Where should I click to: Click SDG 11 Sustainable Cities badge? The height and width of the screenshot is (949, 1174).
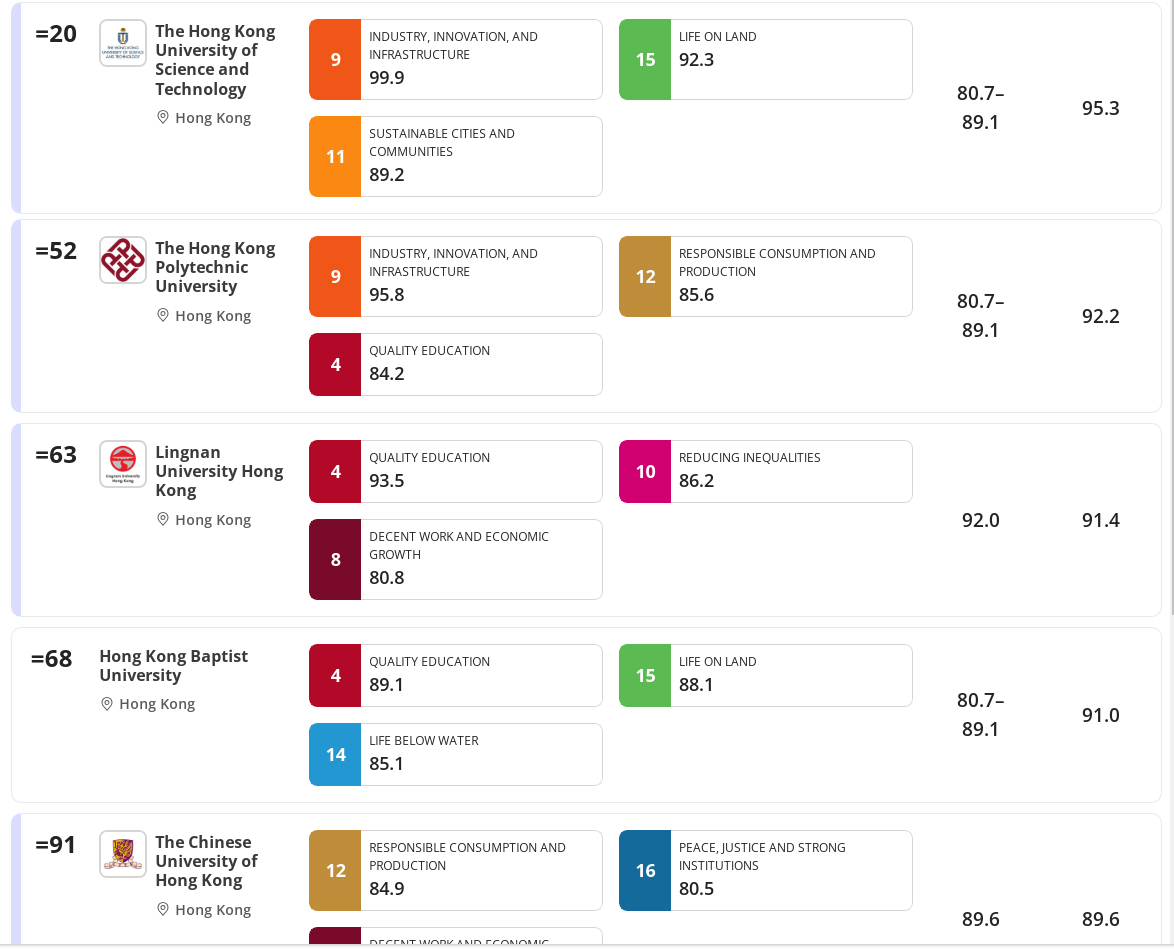pos(335,157)
